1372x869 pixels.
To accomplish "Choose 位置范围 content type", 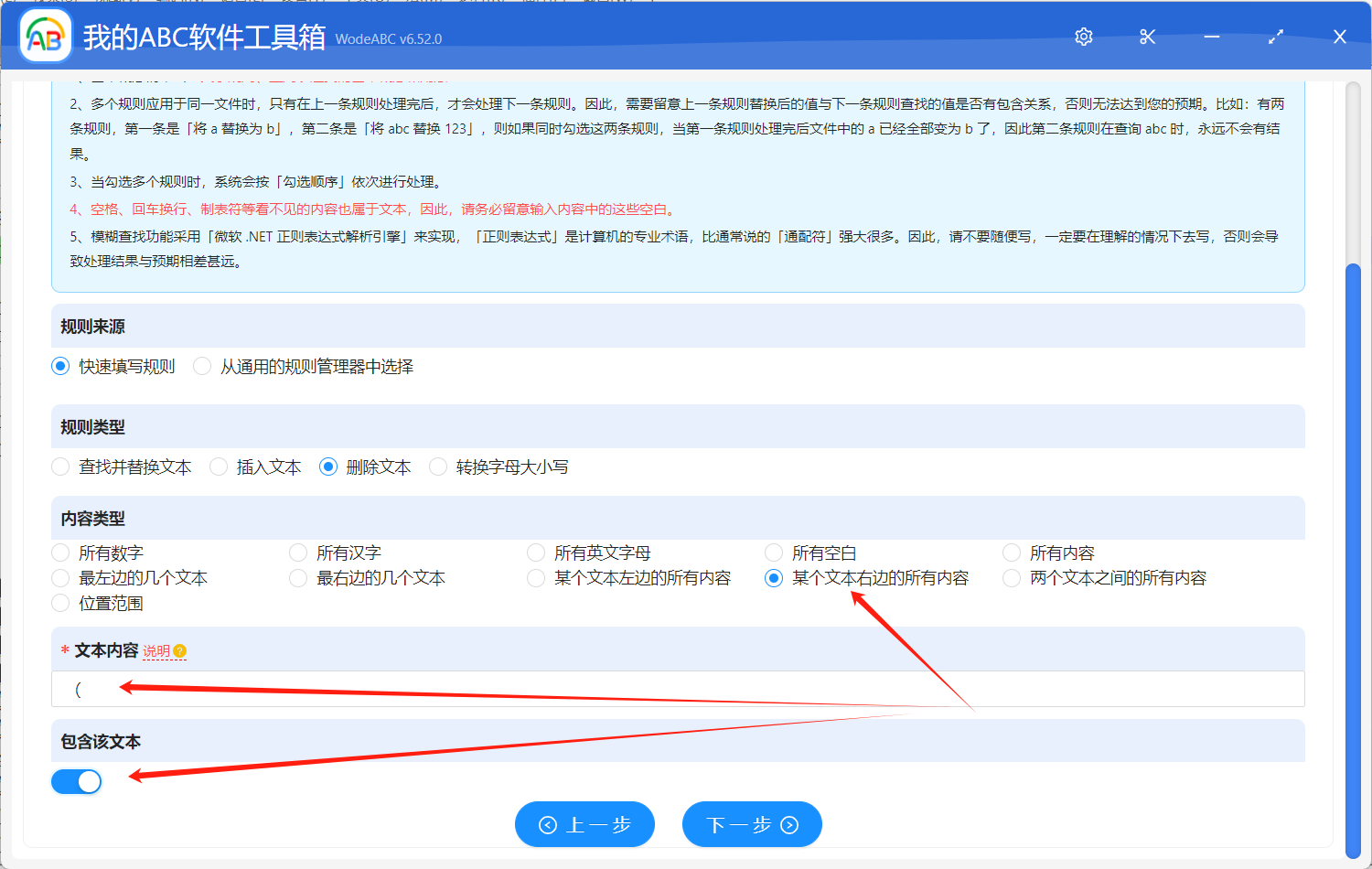I will coord(60,603).
